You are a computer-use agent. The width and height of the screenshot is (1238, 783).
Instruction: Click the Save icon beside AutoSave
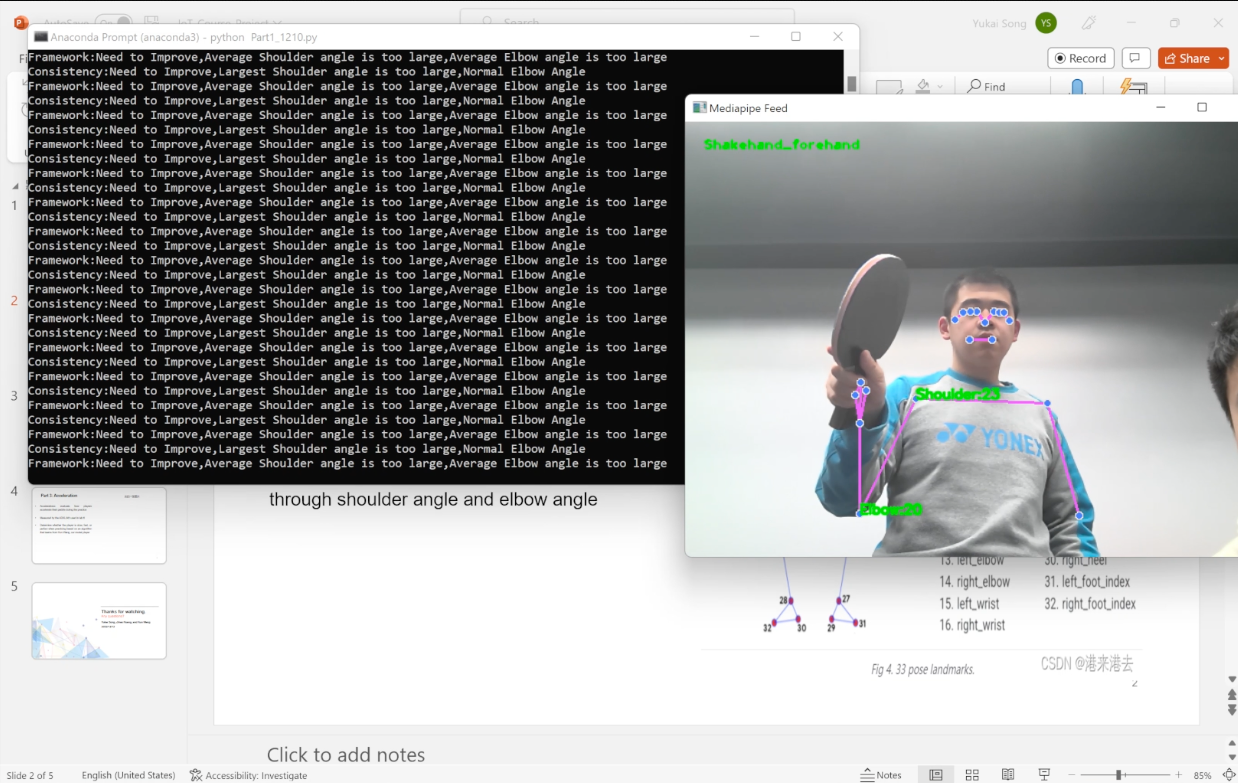152,21
